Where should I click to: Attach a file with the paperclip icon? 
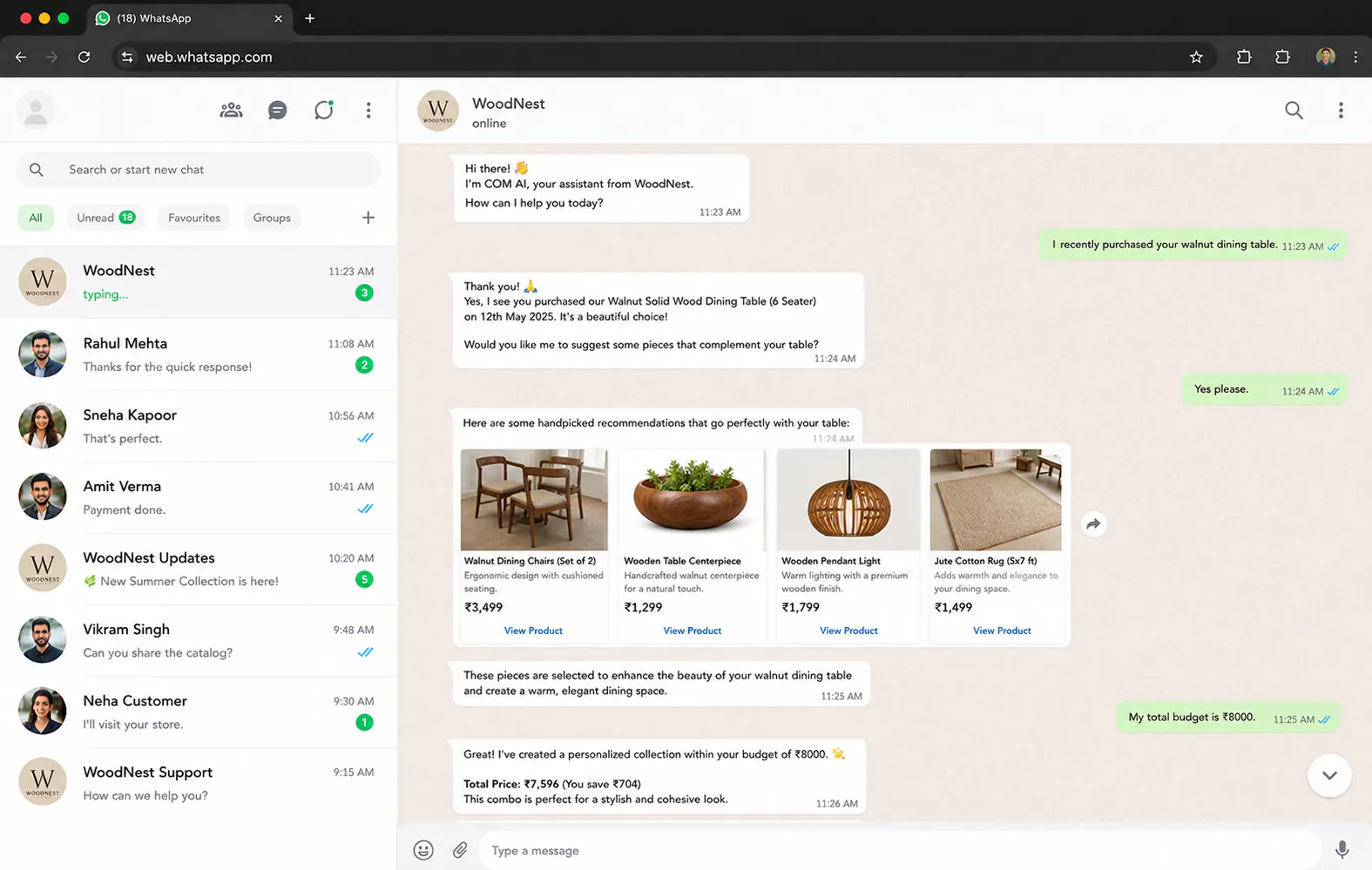tap(460, 850)
